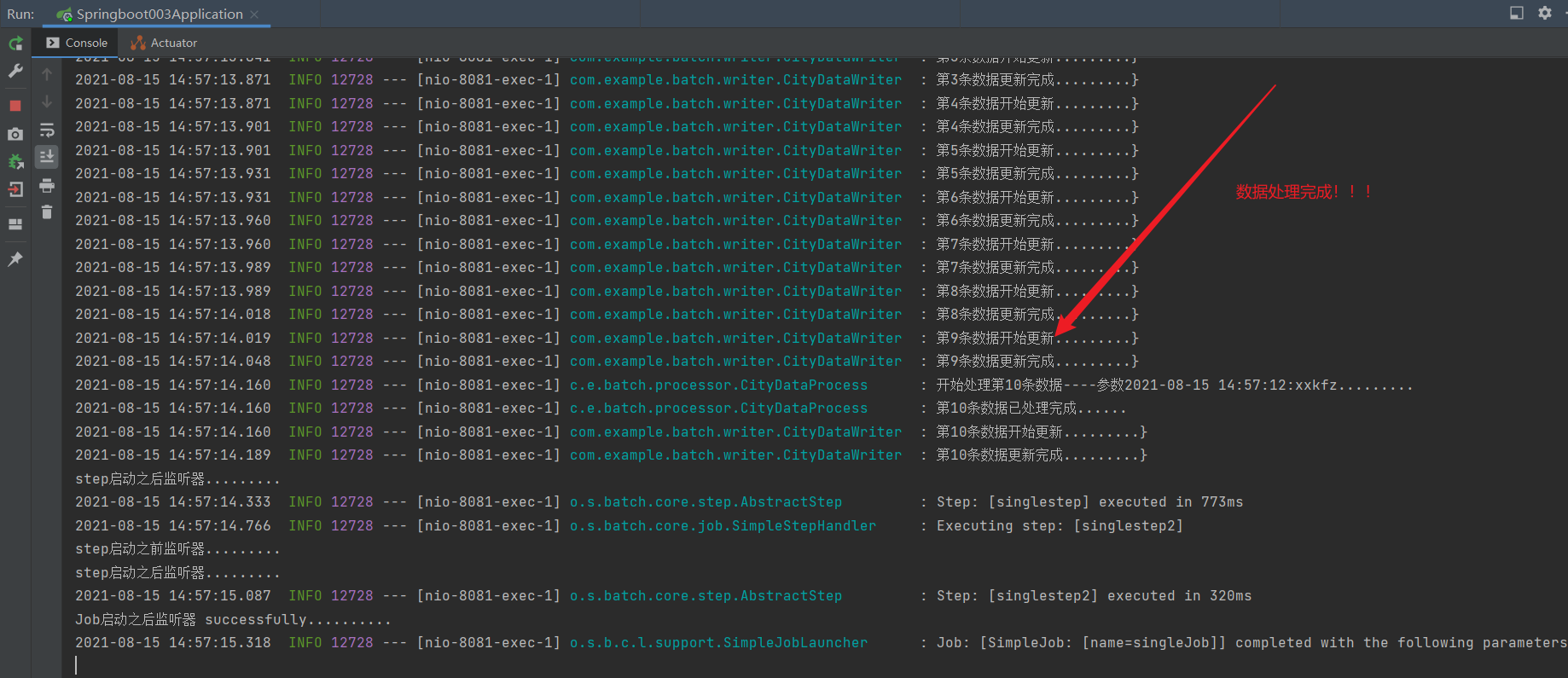Click the Spring Boot icon on the run tab
The height and width of the screenshot is (678, 1568).
[x=64, y=14]
